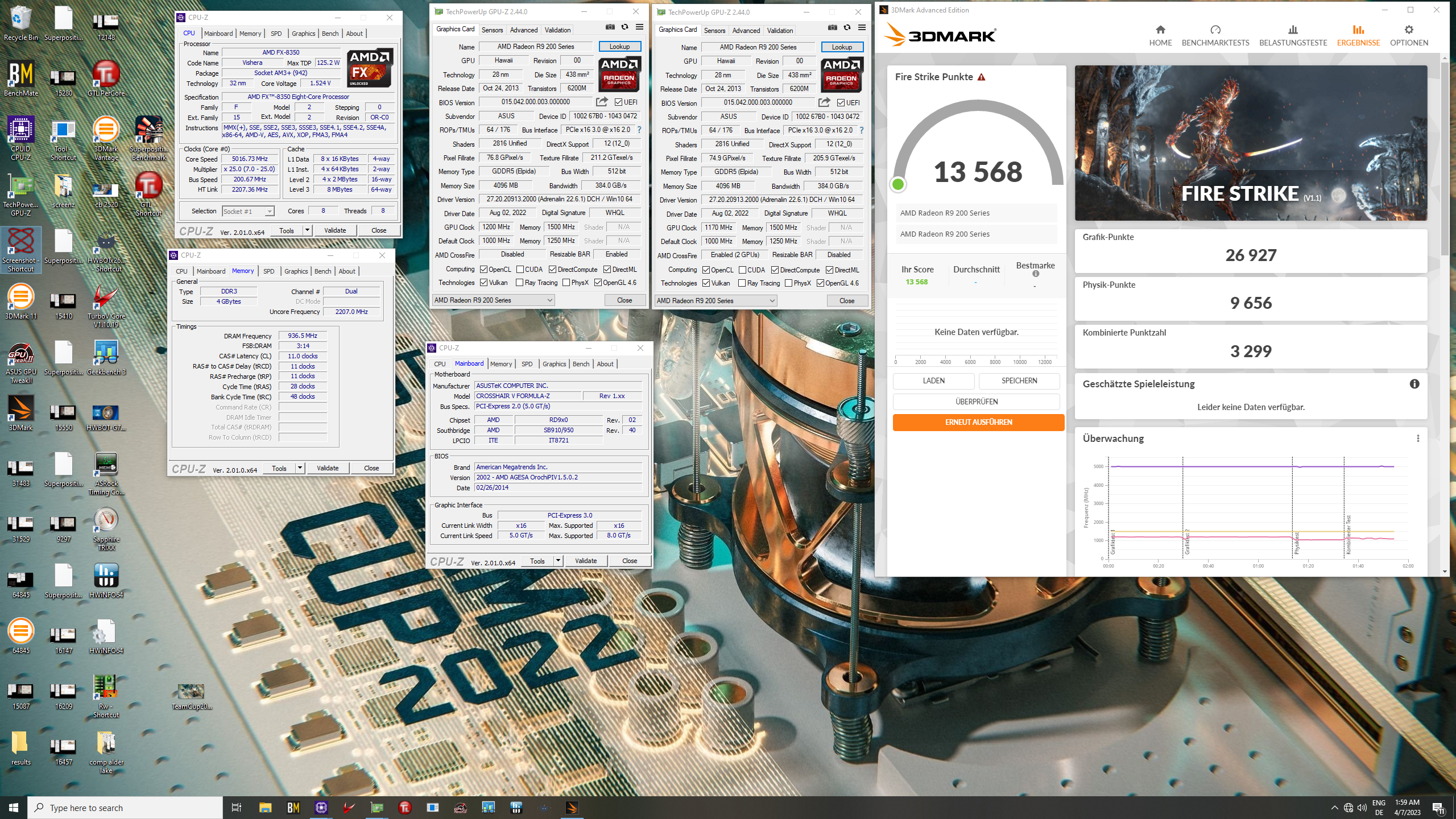Image resolution: width=1456 pixels, height=819 pixels.
Task: Toggle the DirectML checkbox in right GPU-Z
Action: pyautogui.click(x=829, y=270)
